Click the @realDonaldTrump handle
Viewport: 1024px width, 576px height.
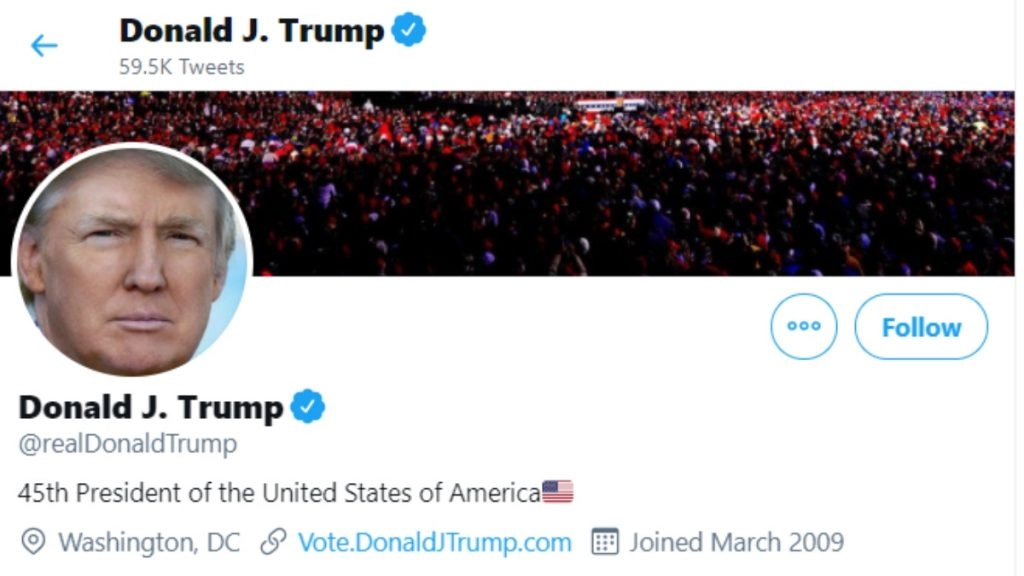tap(128, 444)
